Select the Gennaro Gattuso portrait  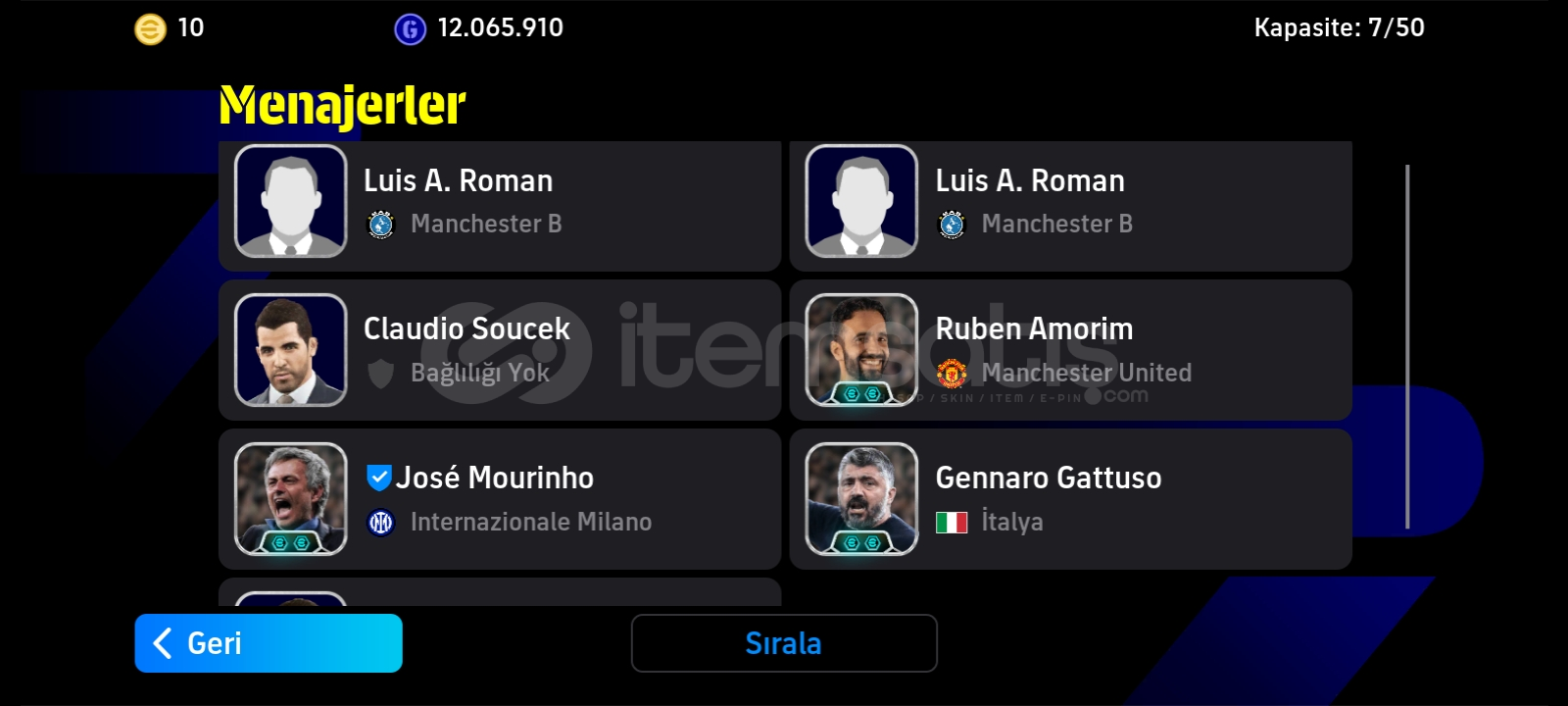861,499
